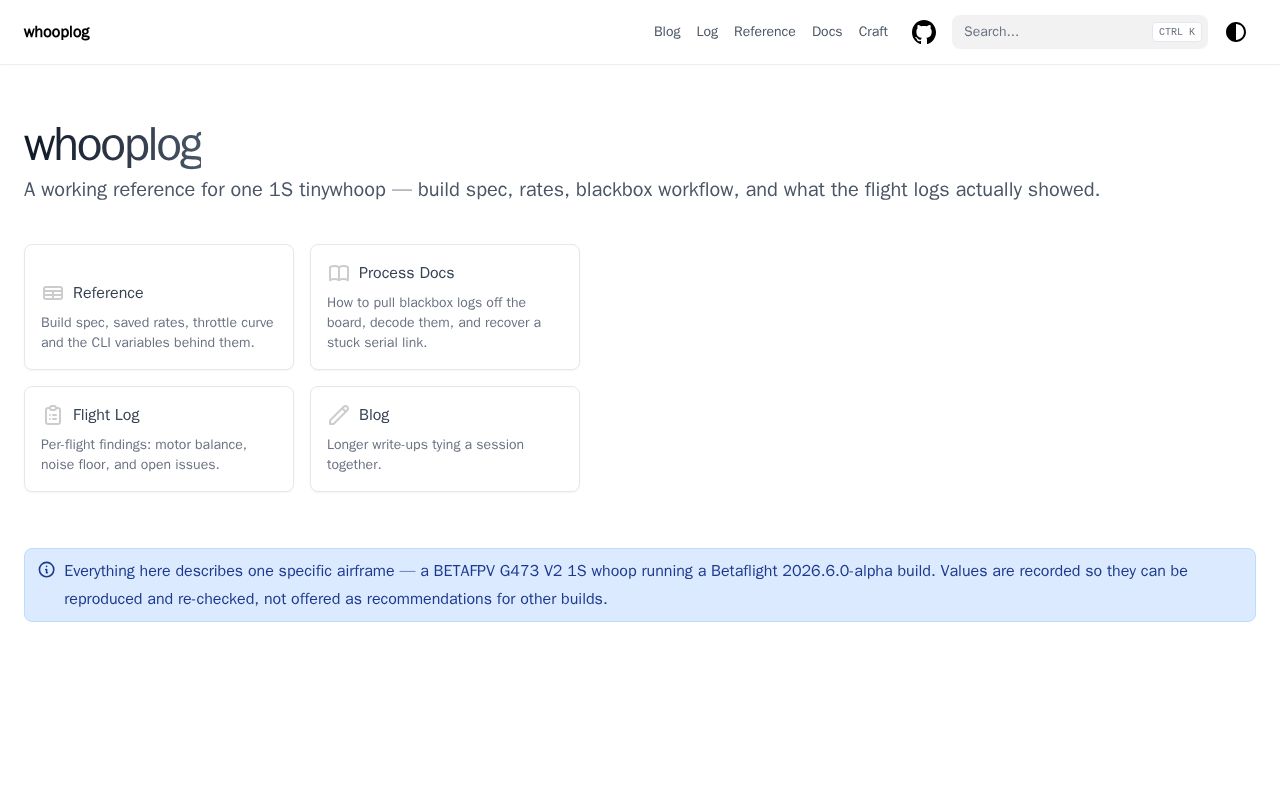Click the tagline starting 'A working reference'
Image resolution: width=1280 pixels, height=800 pixels.
562,190
